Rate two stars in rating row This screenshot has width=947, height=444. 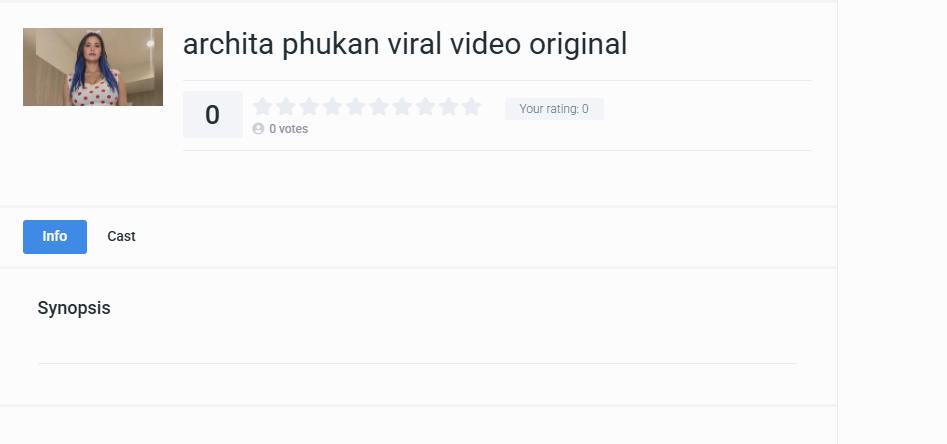286,107
